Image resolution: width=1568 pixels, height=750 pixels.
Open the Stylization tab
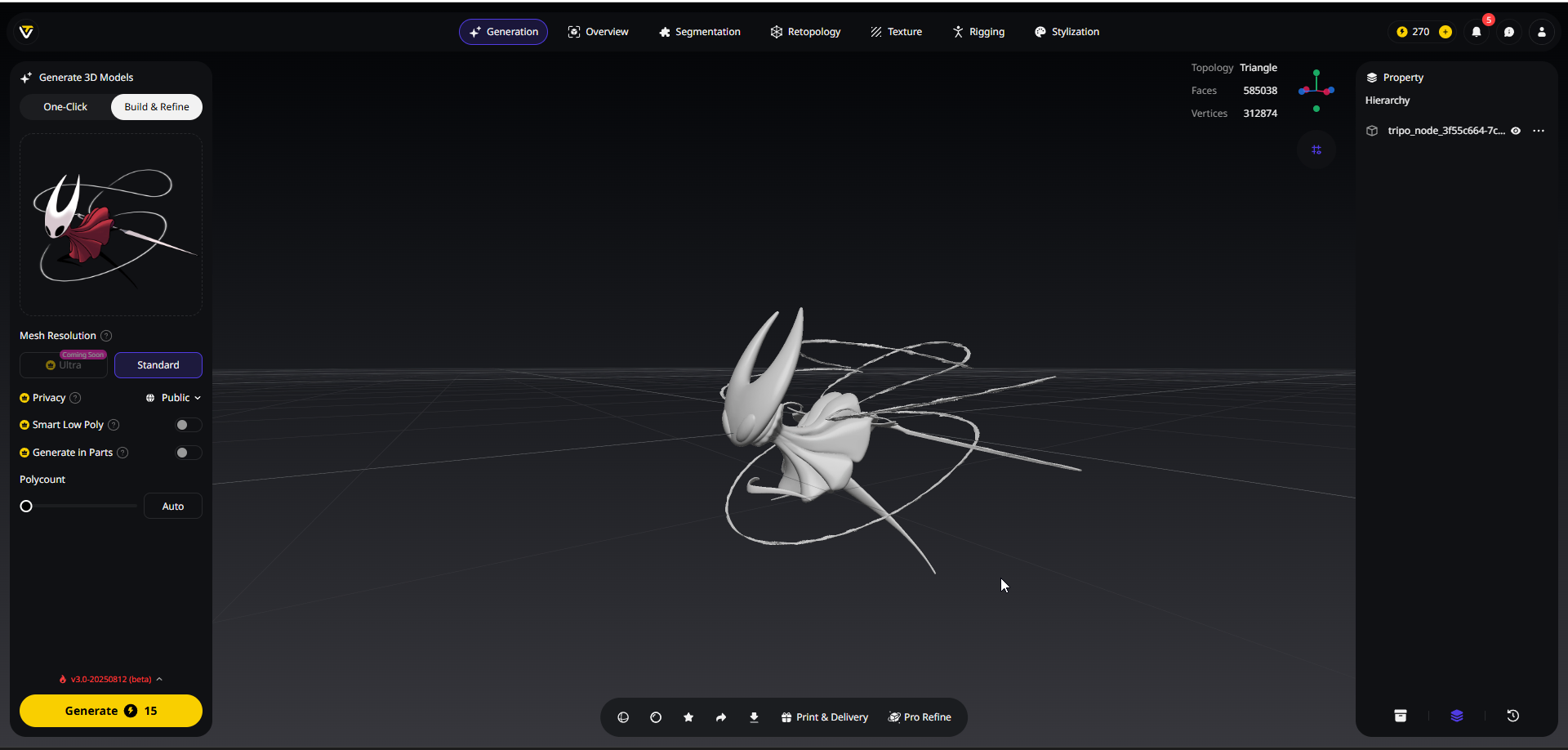(x=1067, y=32)
